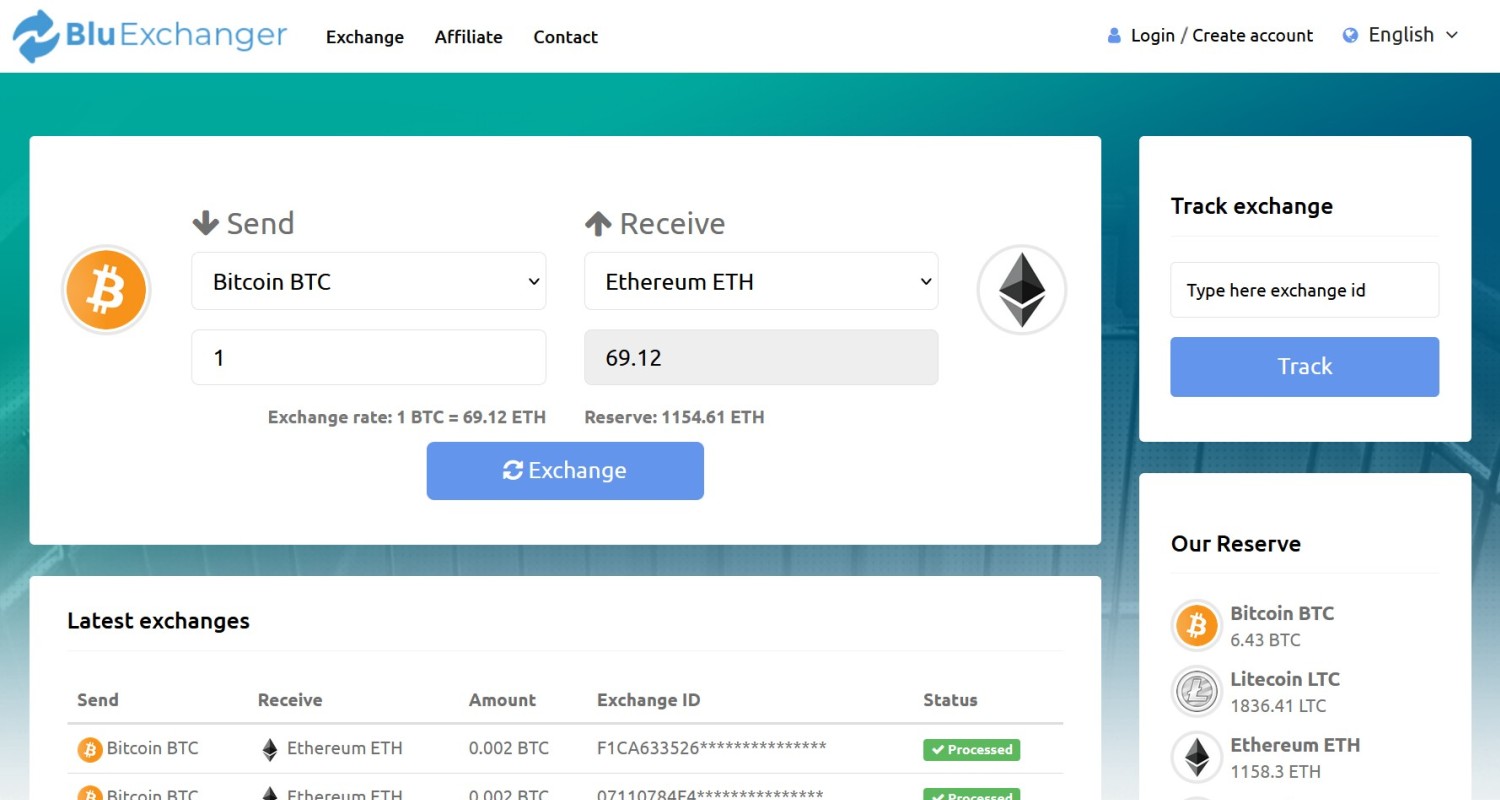Screen dimensions: 1500x800
Task: Click the BluExchanger logo
Action: (150, 36)
